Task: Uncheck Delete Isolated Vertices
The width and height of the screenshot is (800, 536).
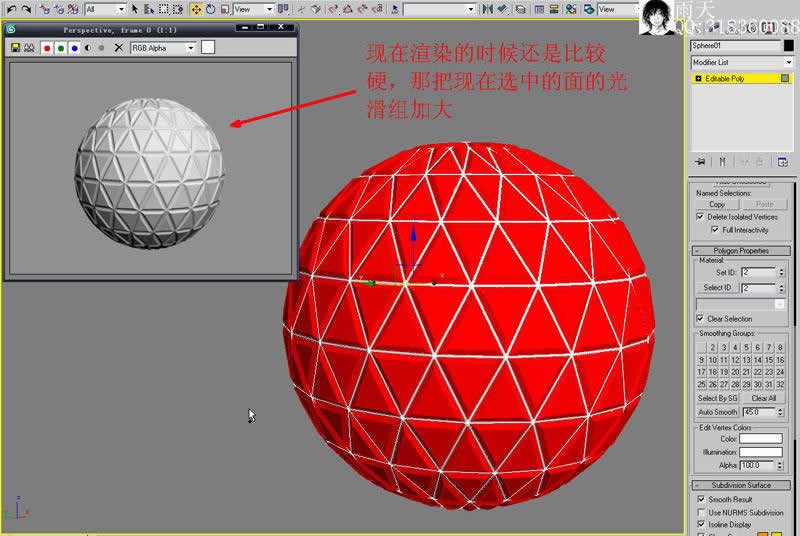Action: pos(700,217)
